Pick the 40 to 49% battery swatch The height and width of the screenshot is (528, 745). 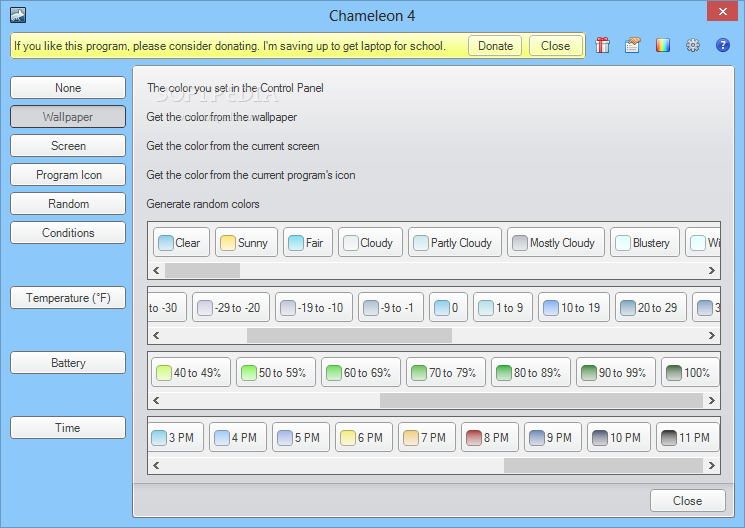point(191,373)
